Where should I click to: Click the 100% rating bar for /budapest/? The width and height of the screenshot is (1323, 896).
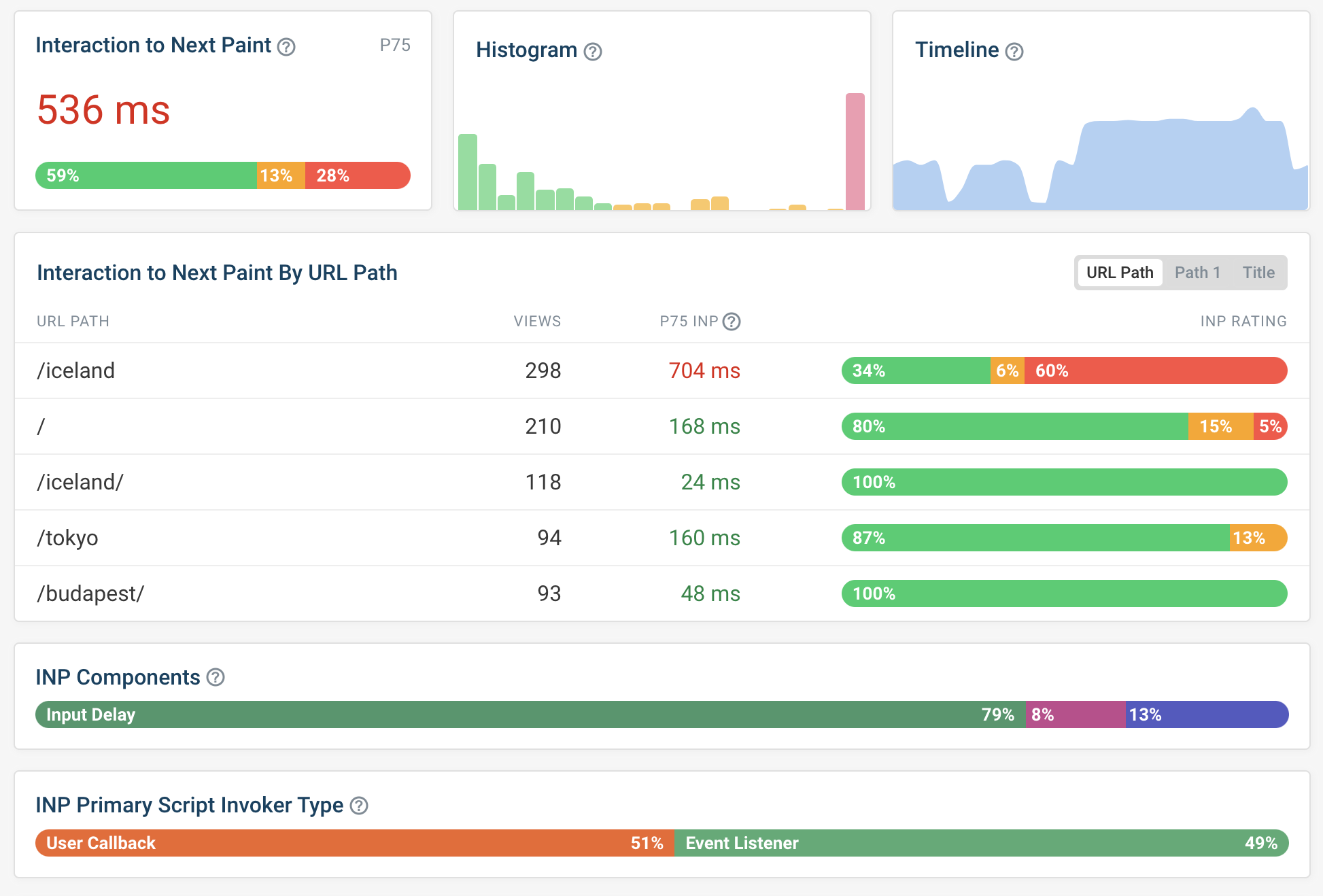(1065, 593)
